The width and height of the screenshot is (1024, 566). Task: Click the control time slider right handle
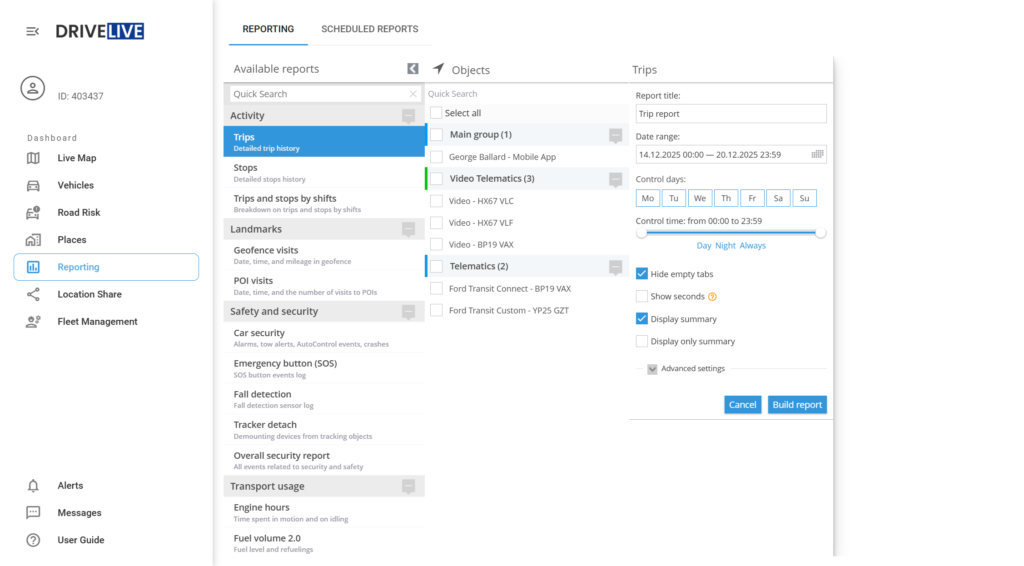pyautogui.click(x=821, y=233)
